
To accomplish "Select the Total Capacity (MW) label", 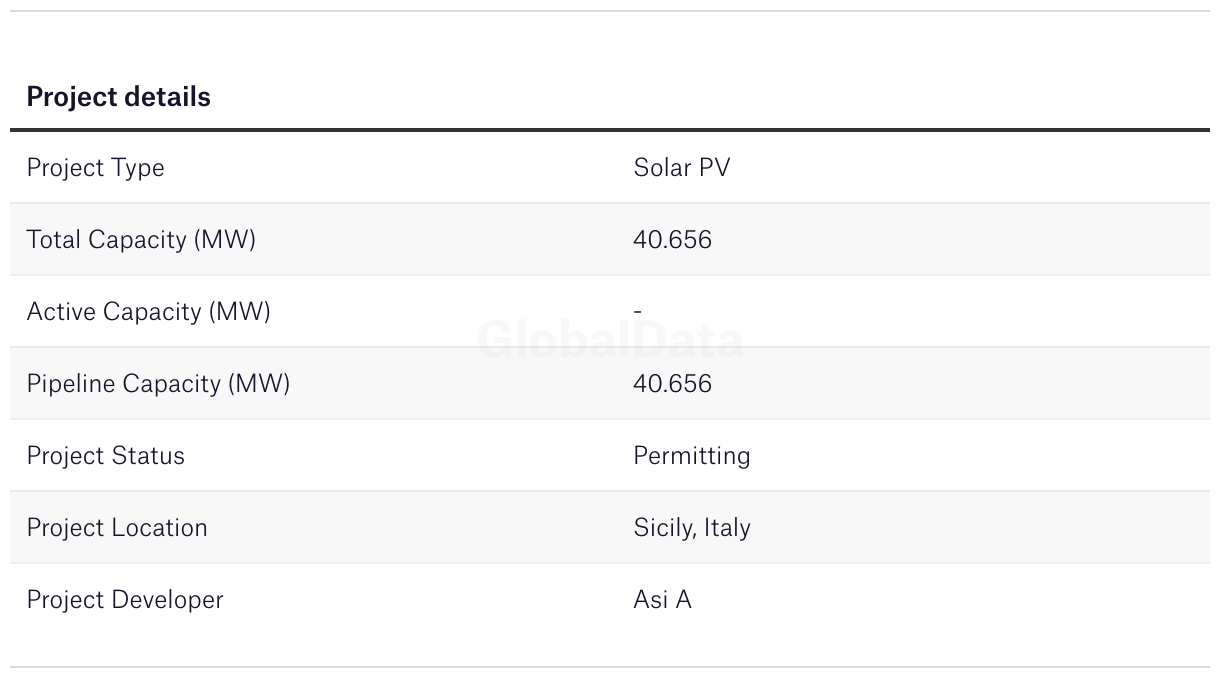I will tap(141, 240).
